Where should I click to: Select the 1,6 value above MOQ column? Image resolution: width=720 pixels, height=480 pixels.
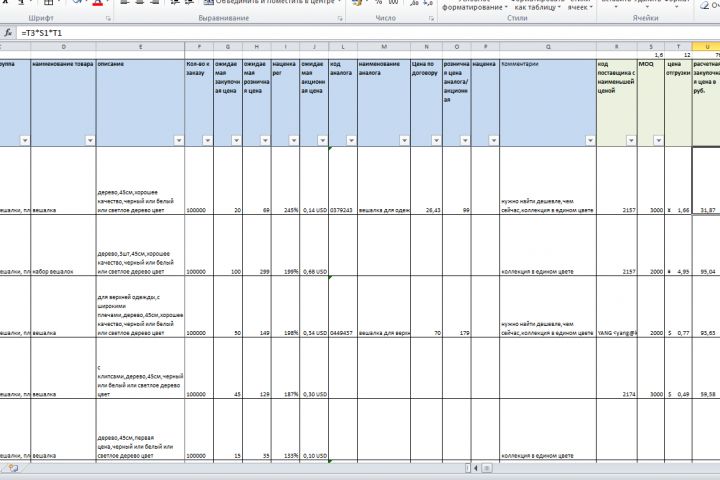(x=651, y=55)
